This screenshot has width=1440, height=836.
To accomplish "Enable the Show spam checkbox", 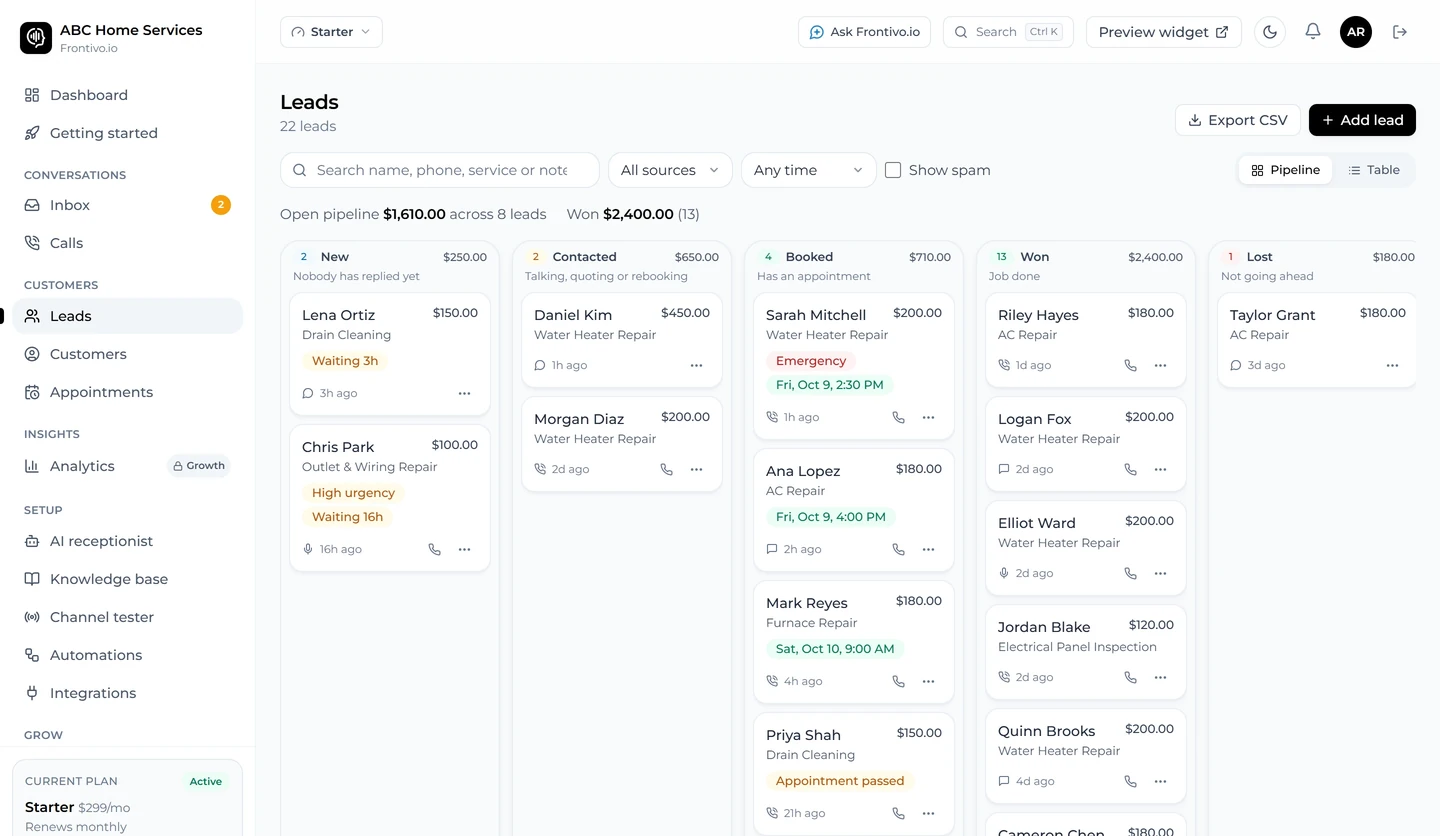I will click(x=893, y=170).
